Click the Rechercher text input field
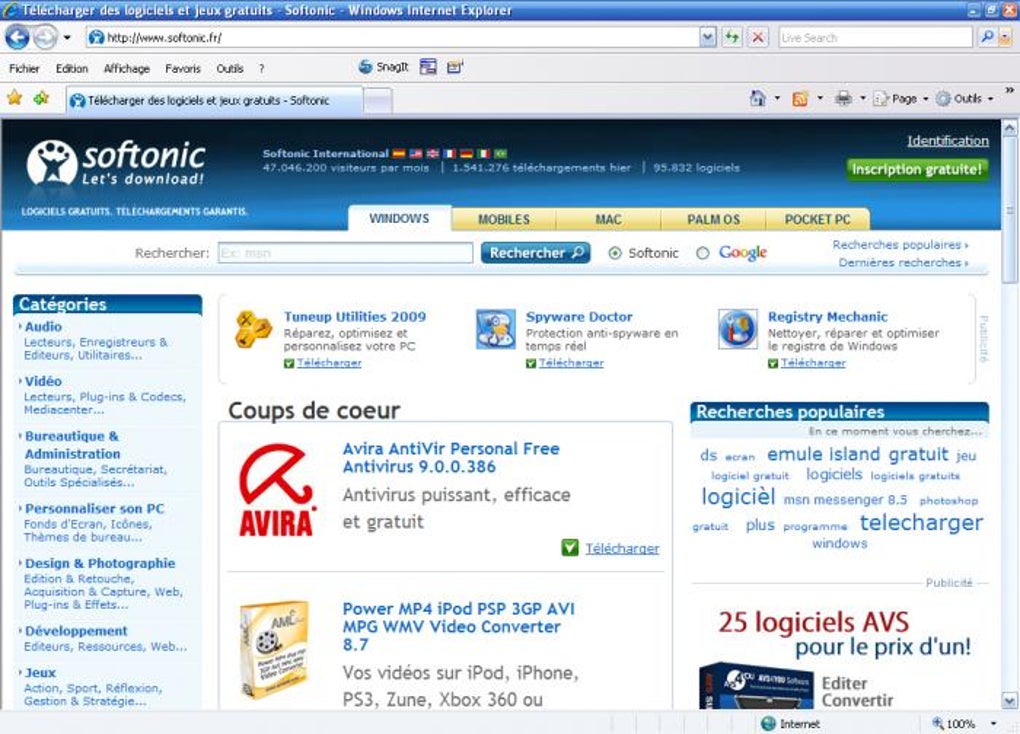The width and height of the screenshot is (1020, 734). coord(345,252)
